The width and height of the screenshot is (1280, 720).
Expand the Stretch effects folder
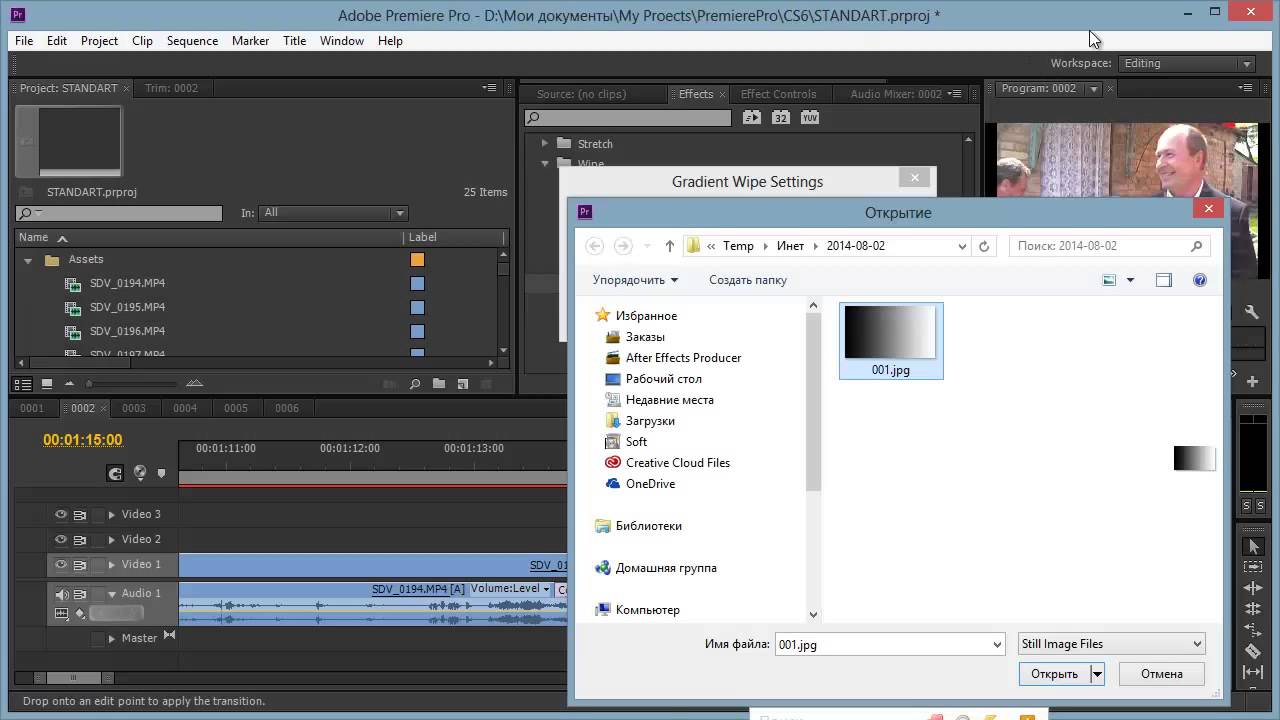[x=545, y=143]
